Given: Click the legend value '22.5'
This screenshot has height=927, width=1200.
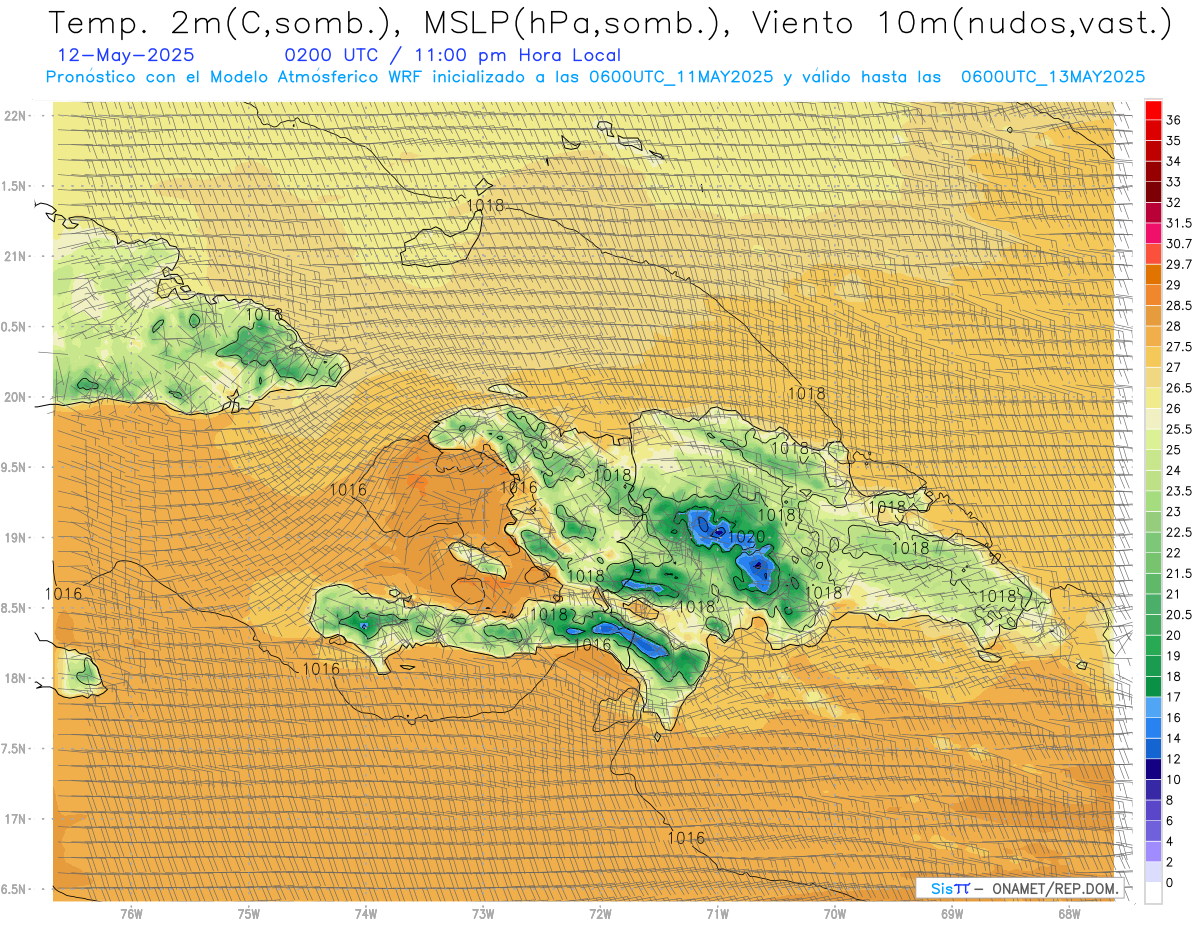Looking at the screenshot, I should coord(1179,532).
